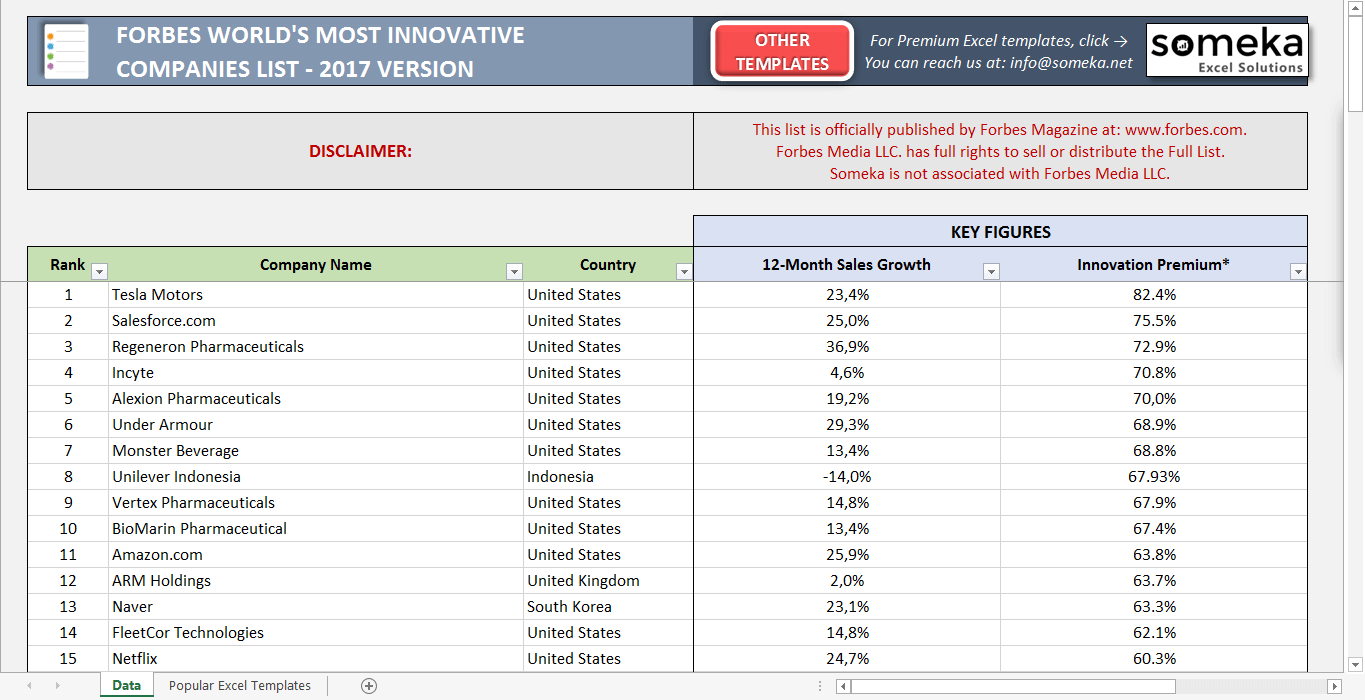Select the 63.7% innovation premium cell
1365x700 pixels.
(x=1154, y=581)
